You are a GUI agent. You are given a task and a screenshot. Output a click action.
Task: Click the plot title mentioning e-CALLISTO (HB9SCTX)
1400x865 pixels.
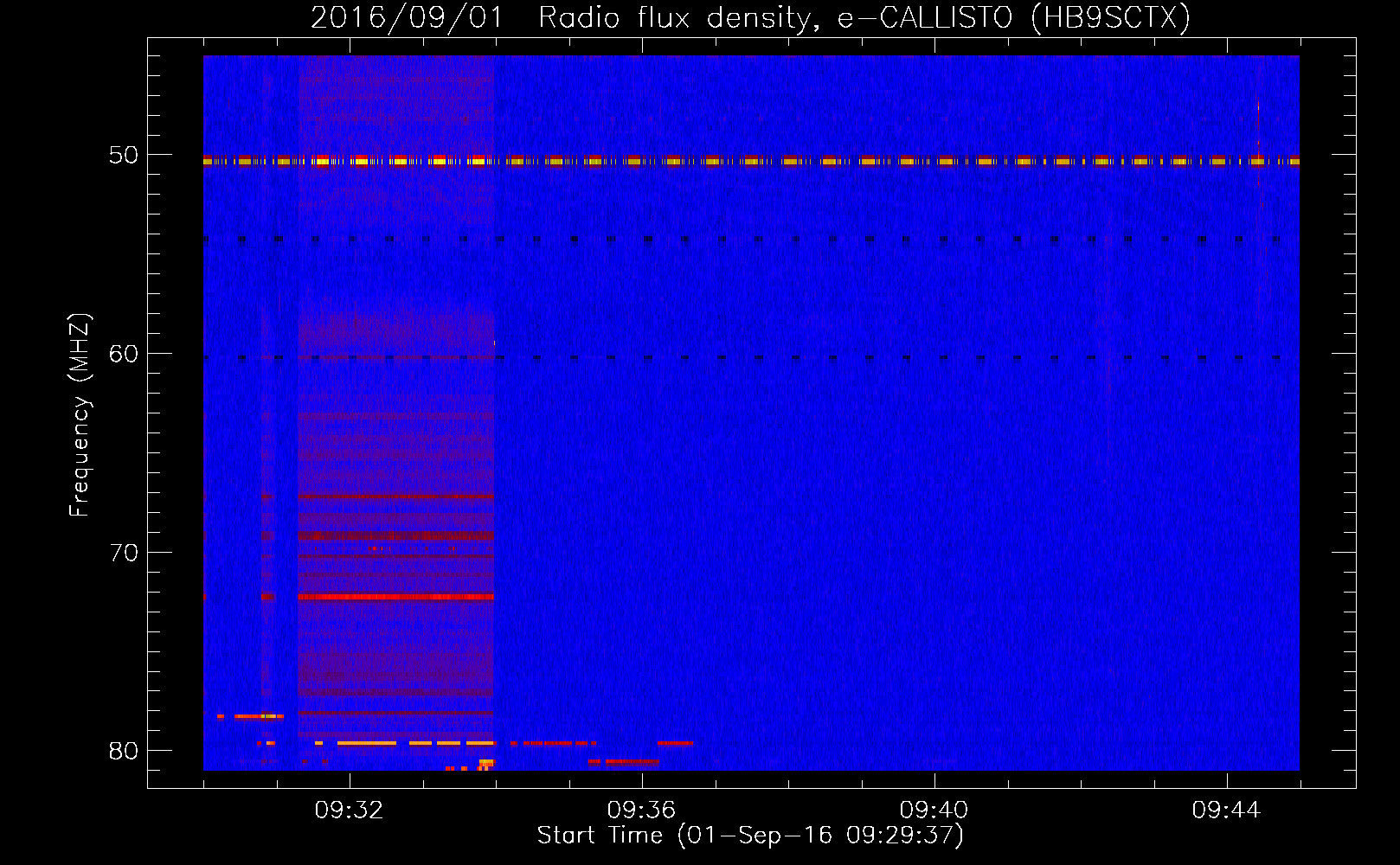[x=750, y=17]
